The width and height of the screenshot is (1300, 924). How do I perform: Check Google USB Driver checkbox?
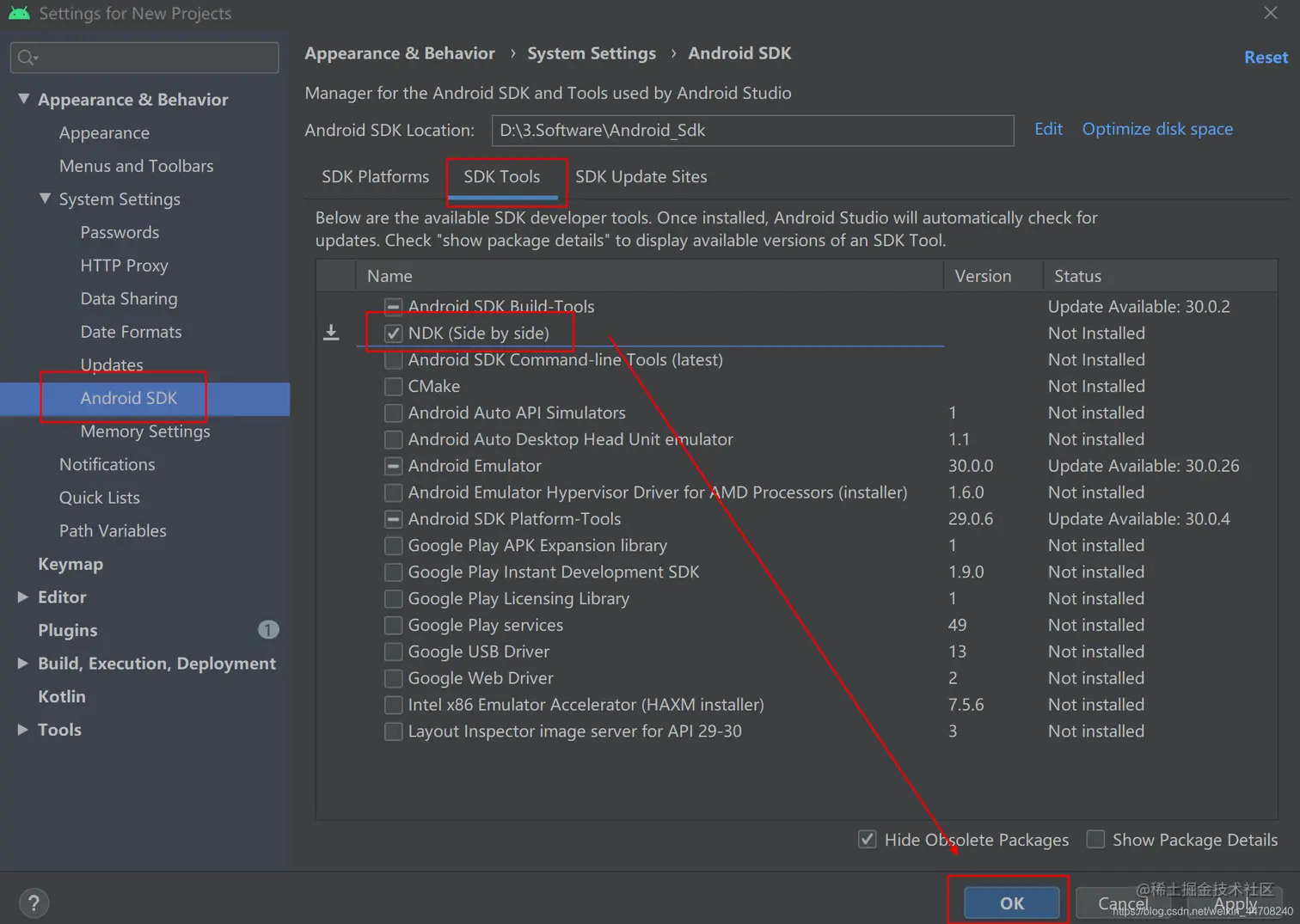pyautogui.click(x=393, y=652)
